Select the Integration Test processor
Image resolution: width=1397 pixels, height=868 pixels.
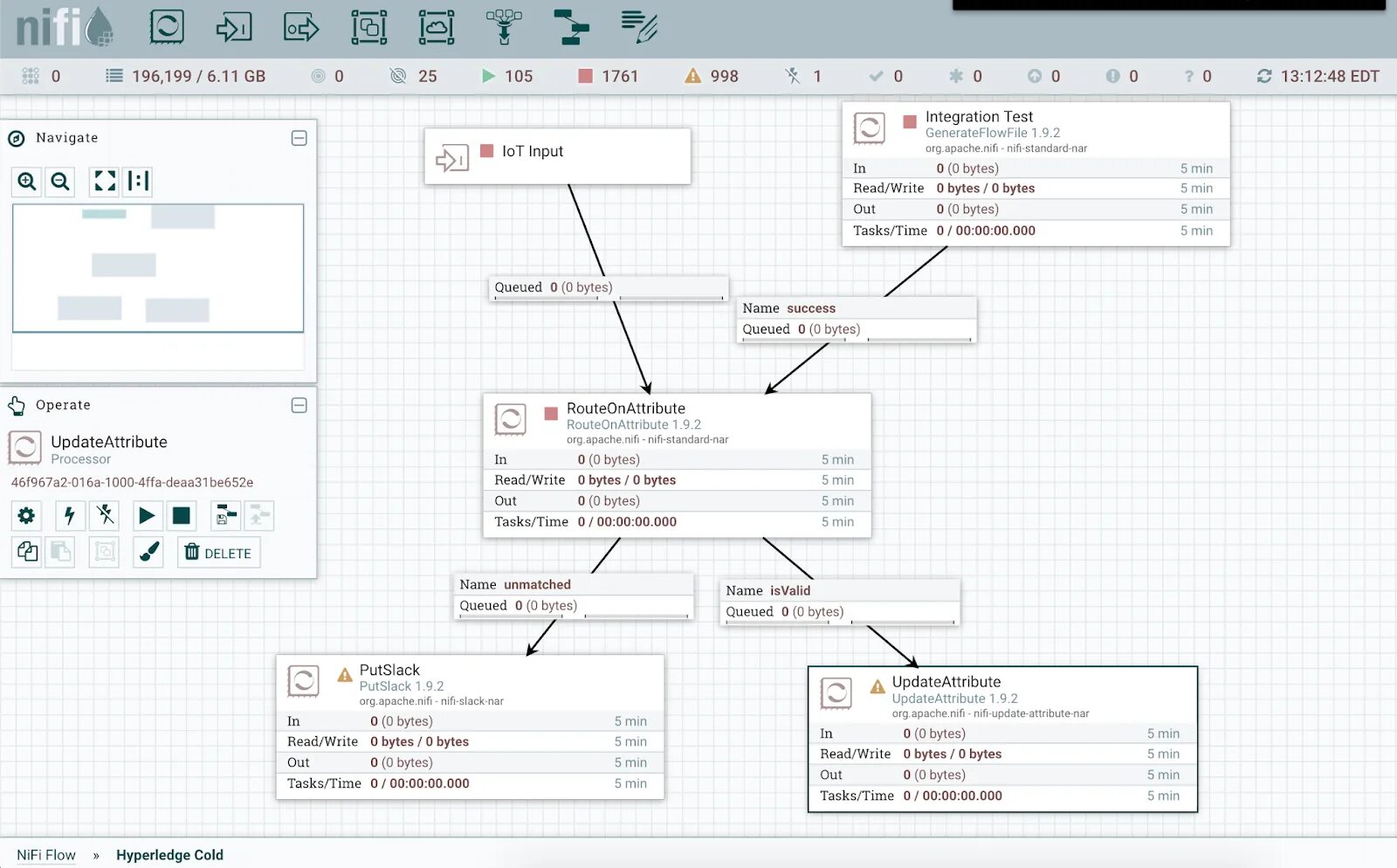click(x=1036, y=174)
